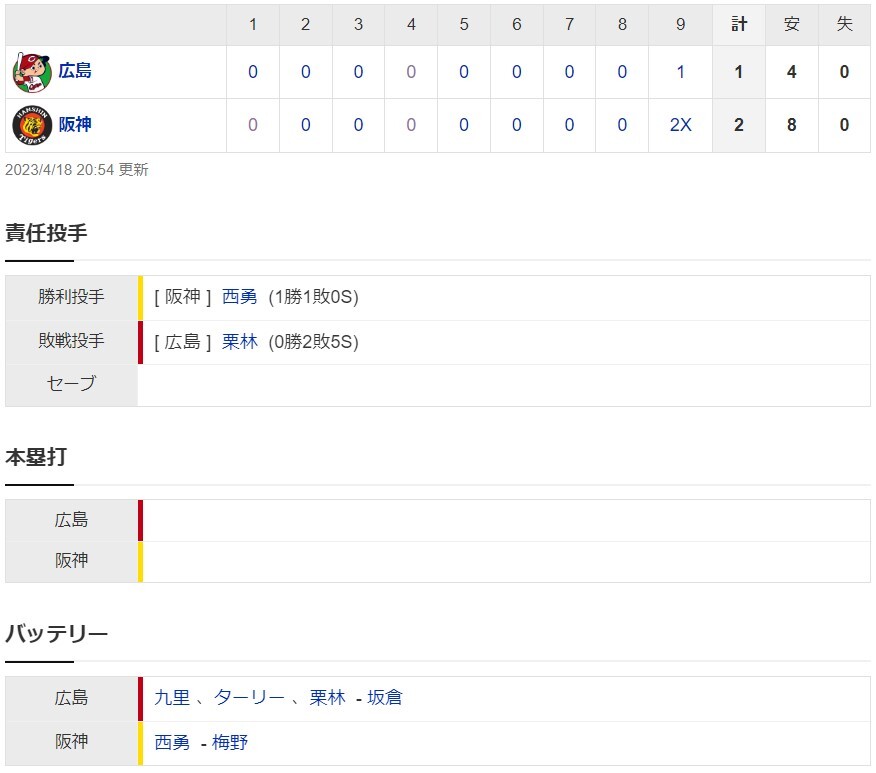
Task: Click Hanshin's 3rd inning score
Action: click(x=358, y=125)
